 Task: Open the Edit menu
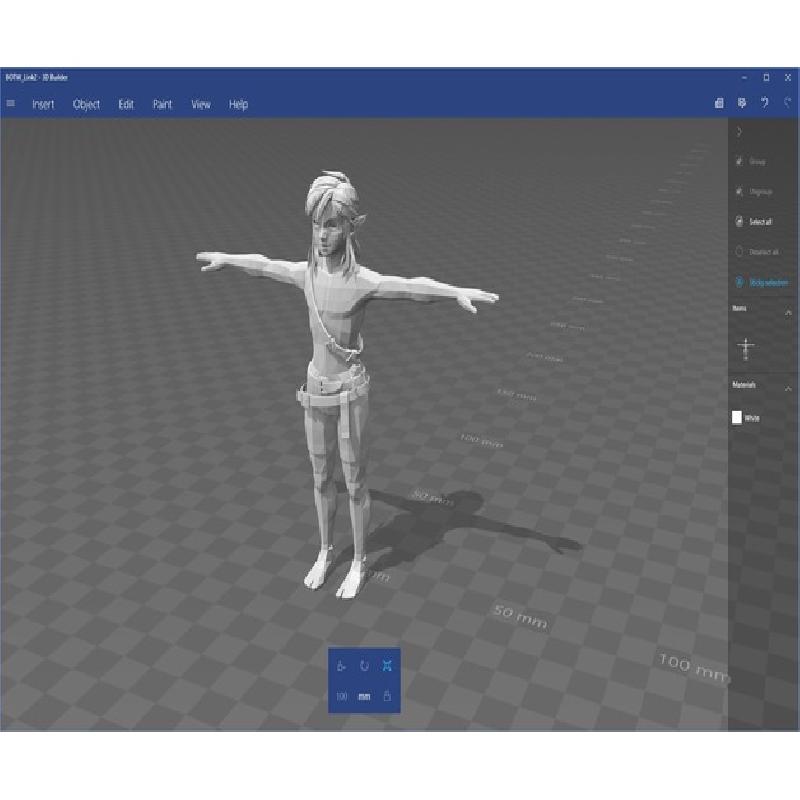126,104
